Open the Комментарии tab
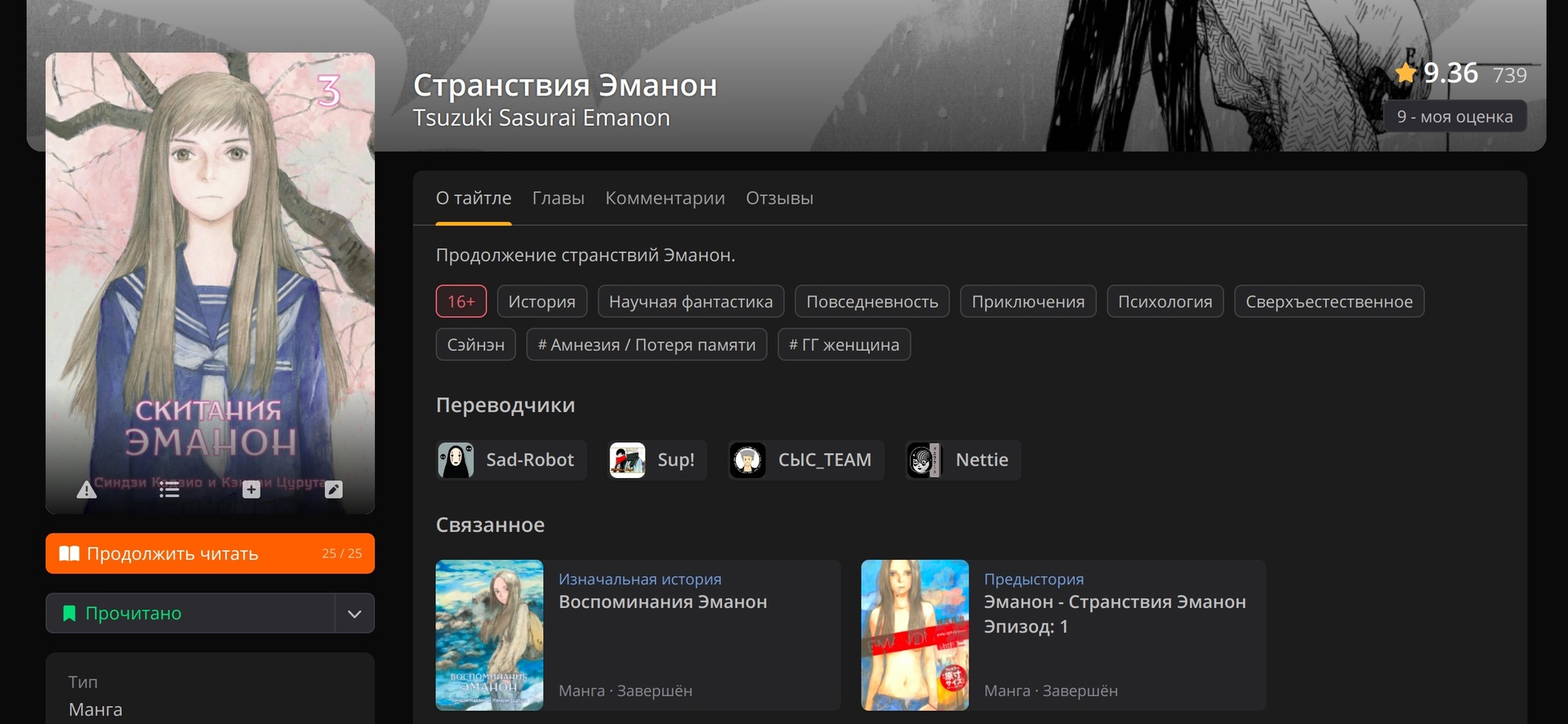 click(x=665, y=199)
